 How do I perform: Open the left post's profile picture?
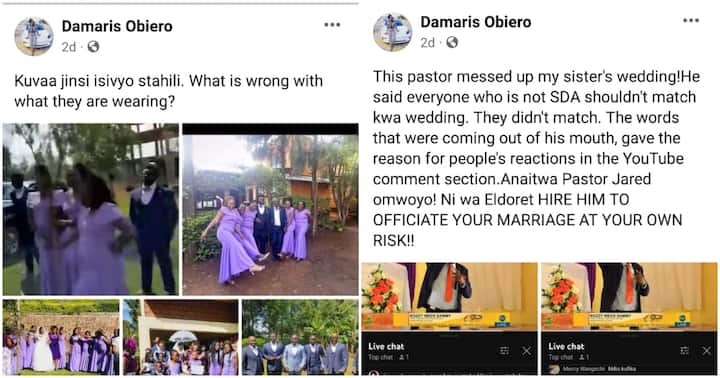pos(34,37)
